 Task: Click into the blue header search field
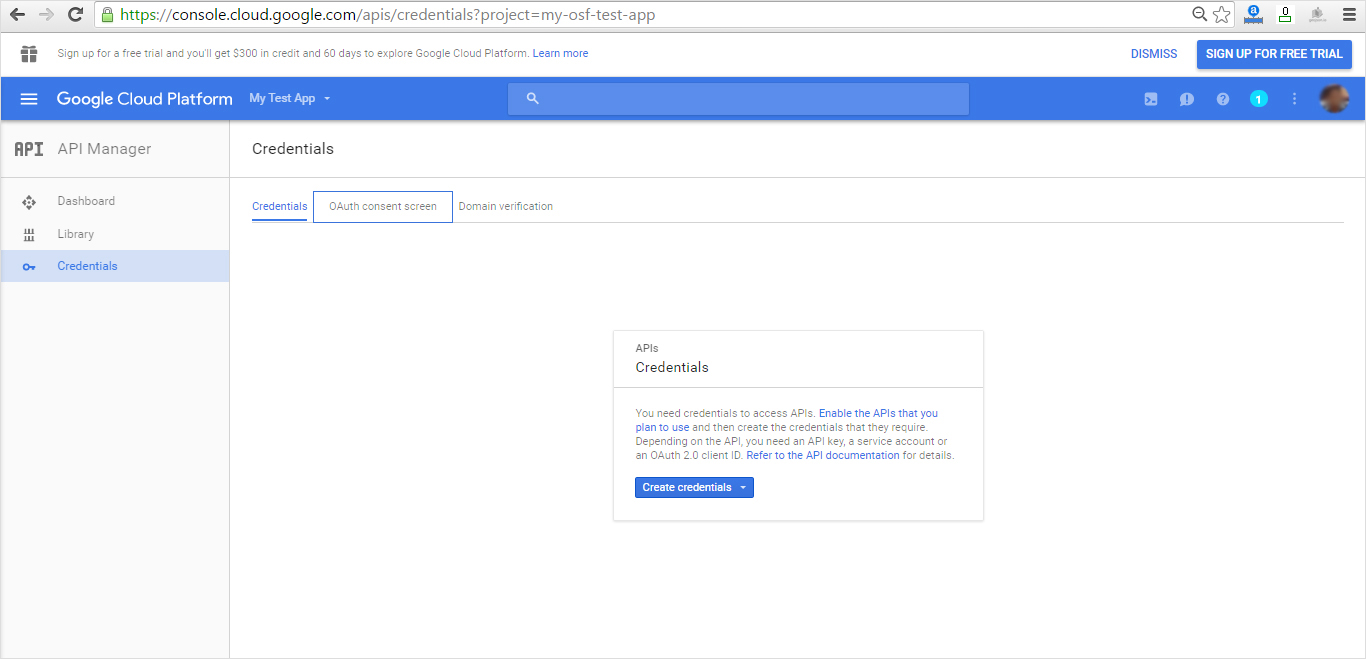738,99
